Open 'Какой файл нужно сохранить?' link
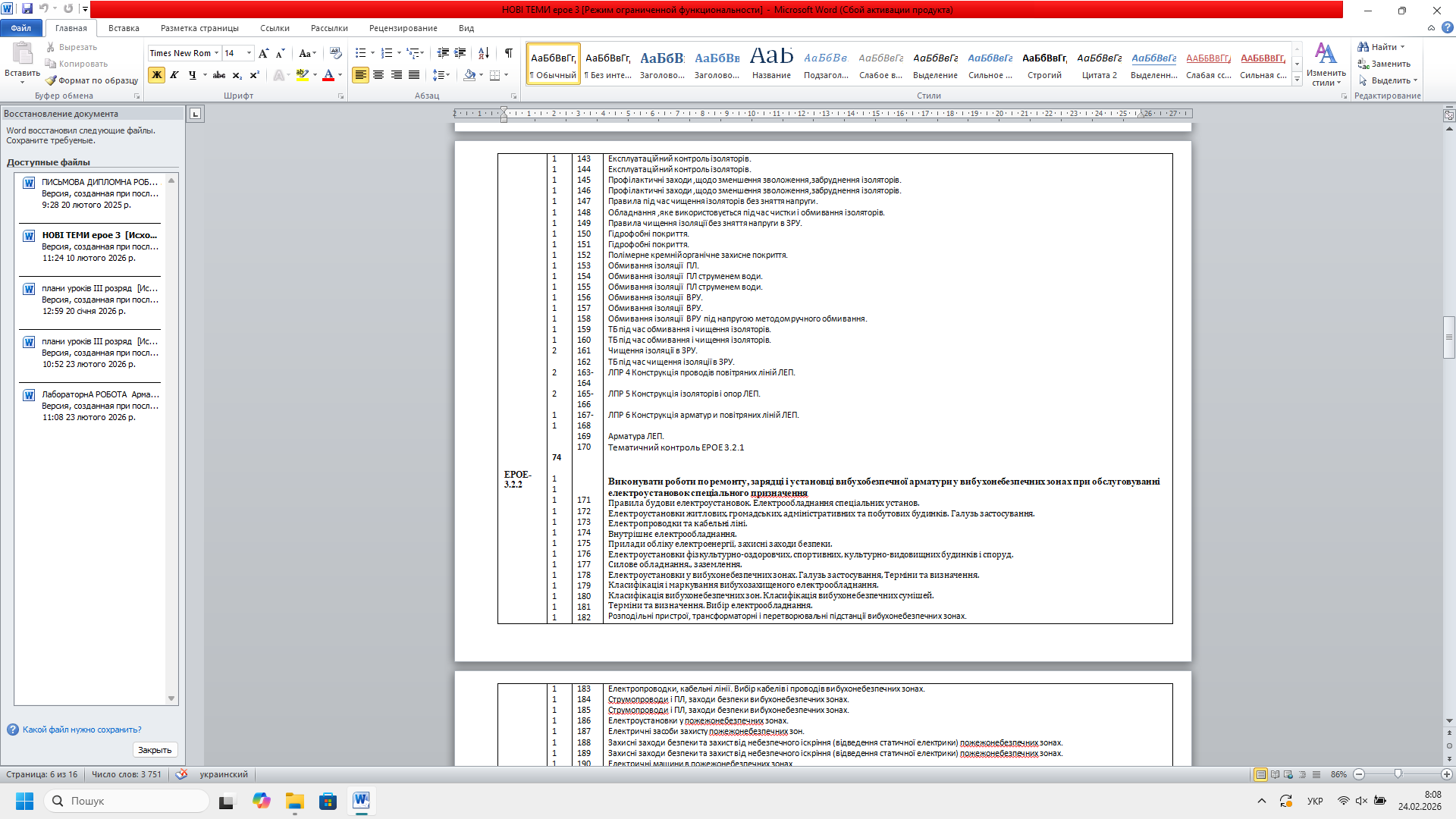Screen dimensions: 1456x819 pos(82,730)
